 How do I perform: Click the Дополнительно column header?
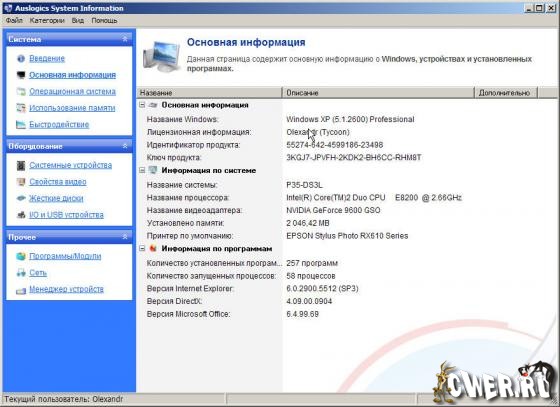[506, 93]
